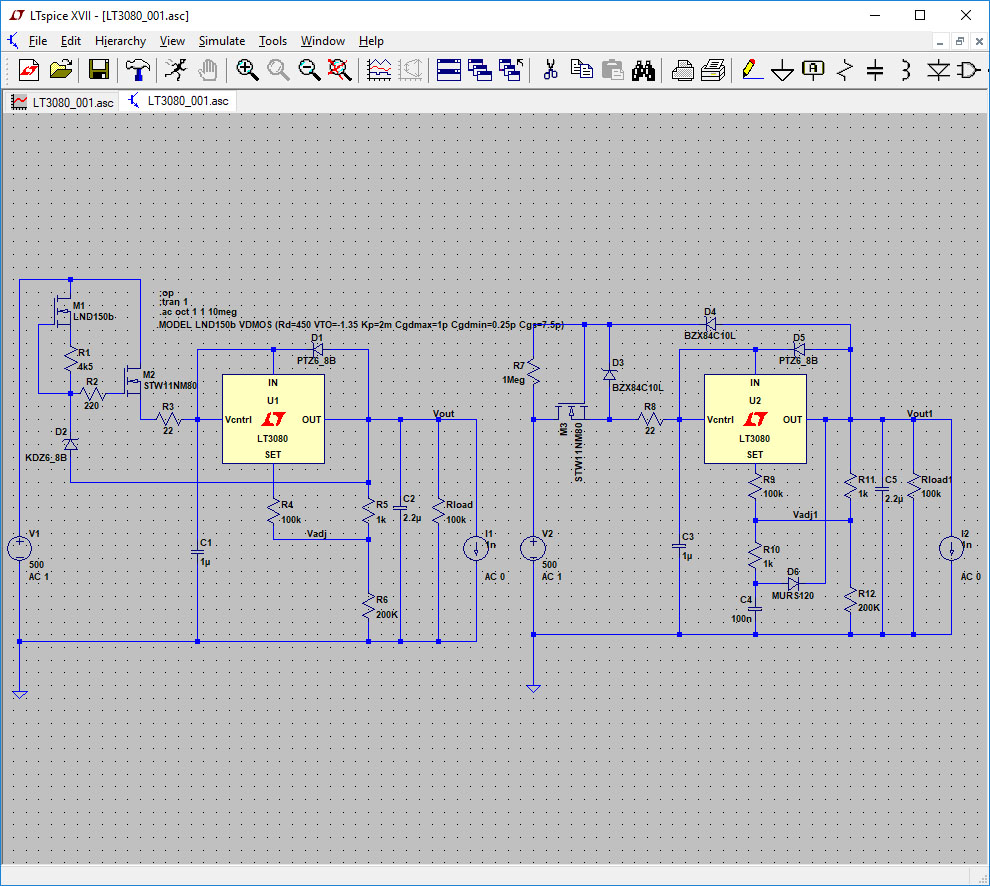Image resolution: width=990 pixels, height=886 pixels.
Task: Click the Zoom to Fit icon
Action: pos(340,69)
